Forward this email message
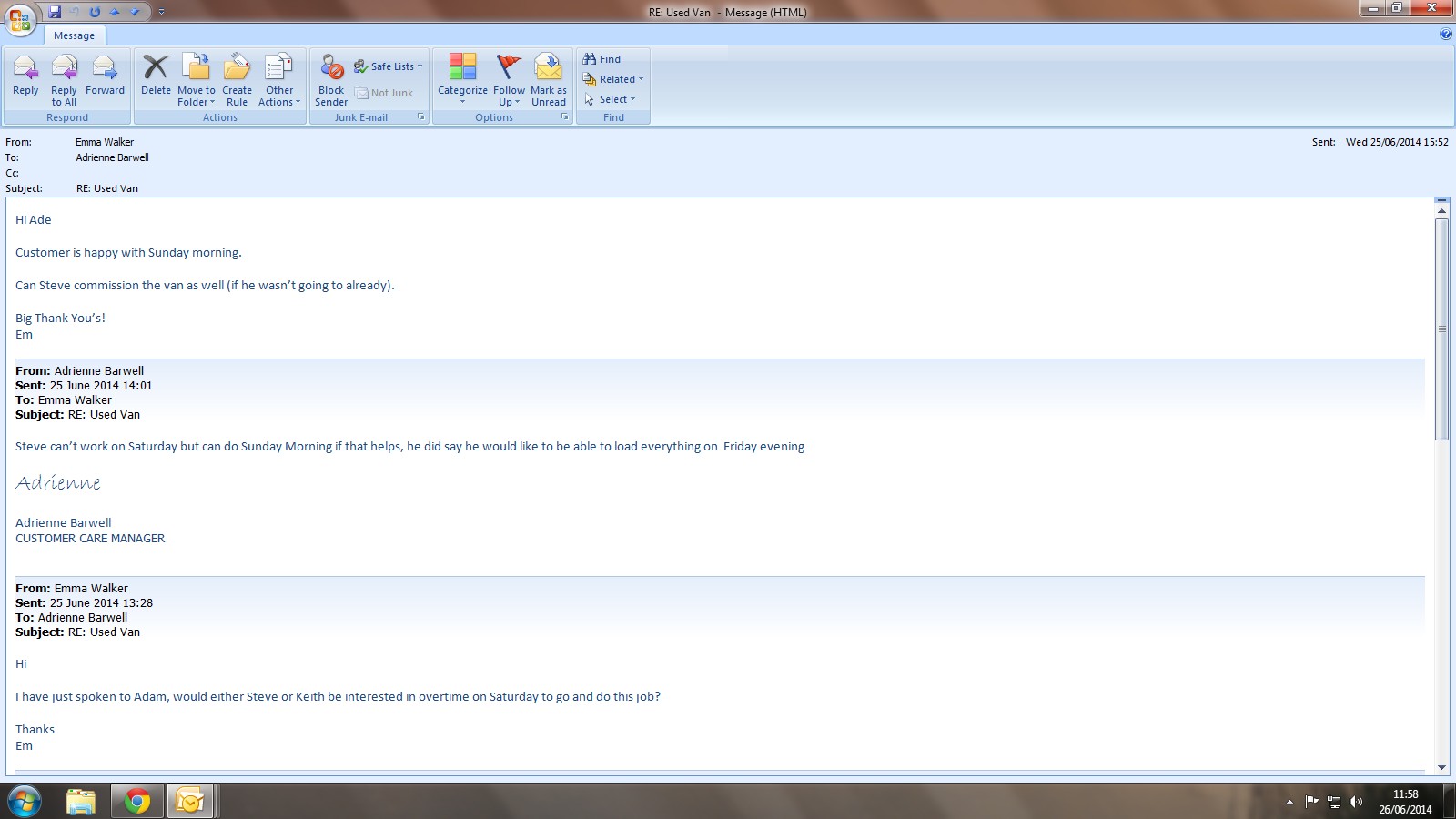Image resolution: width=1456 pixels, height=819 pixels. point(105,76)
